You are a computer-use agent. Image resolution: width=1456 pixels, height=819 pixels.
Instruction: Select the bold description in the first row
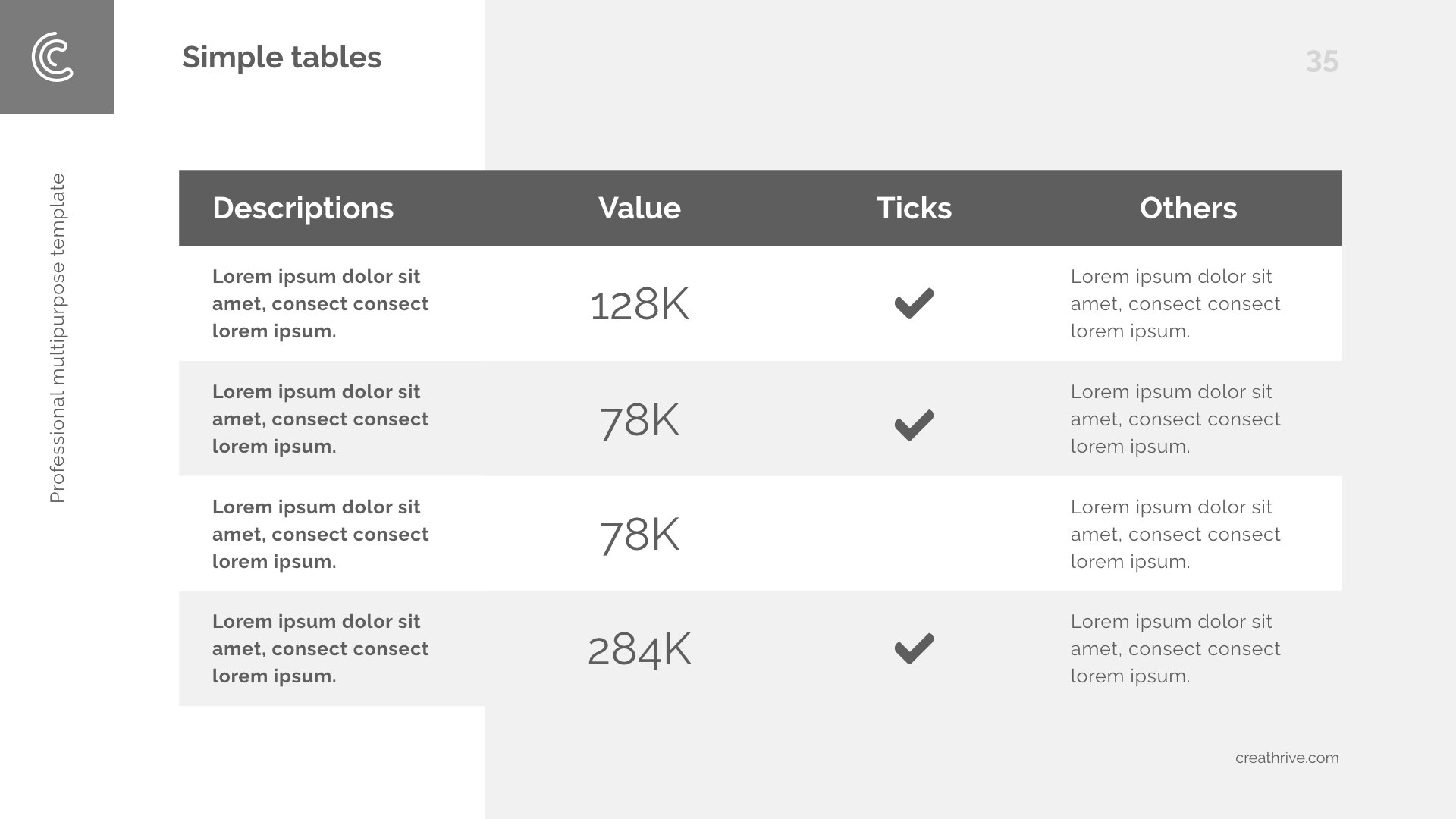pos(320,304)
